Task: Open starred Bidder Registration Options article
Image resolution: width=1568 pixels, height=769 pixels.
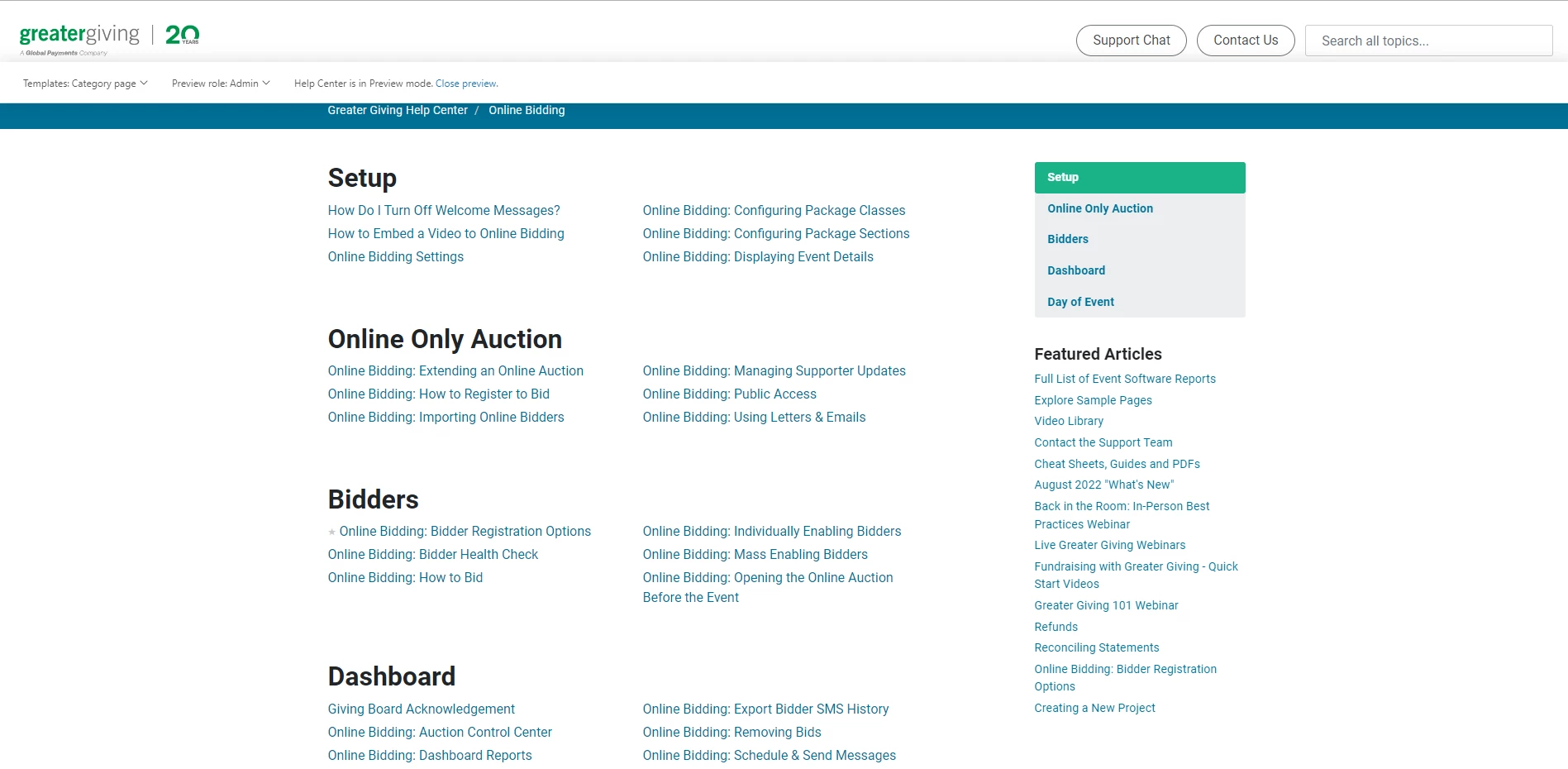Action: [465, 532]
